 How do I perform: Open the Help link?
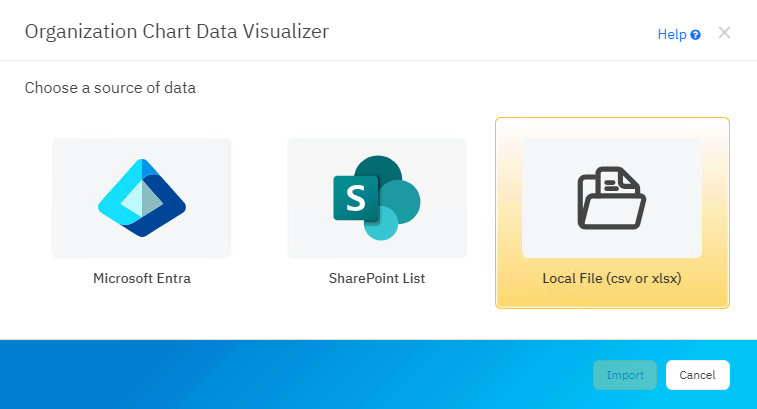point(671,34)
